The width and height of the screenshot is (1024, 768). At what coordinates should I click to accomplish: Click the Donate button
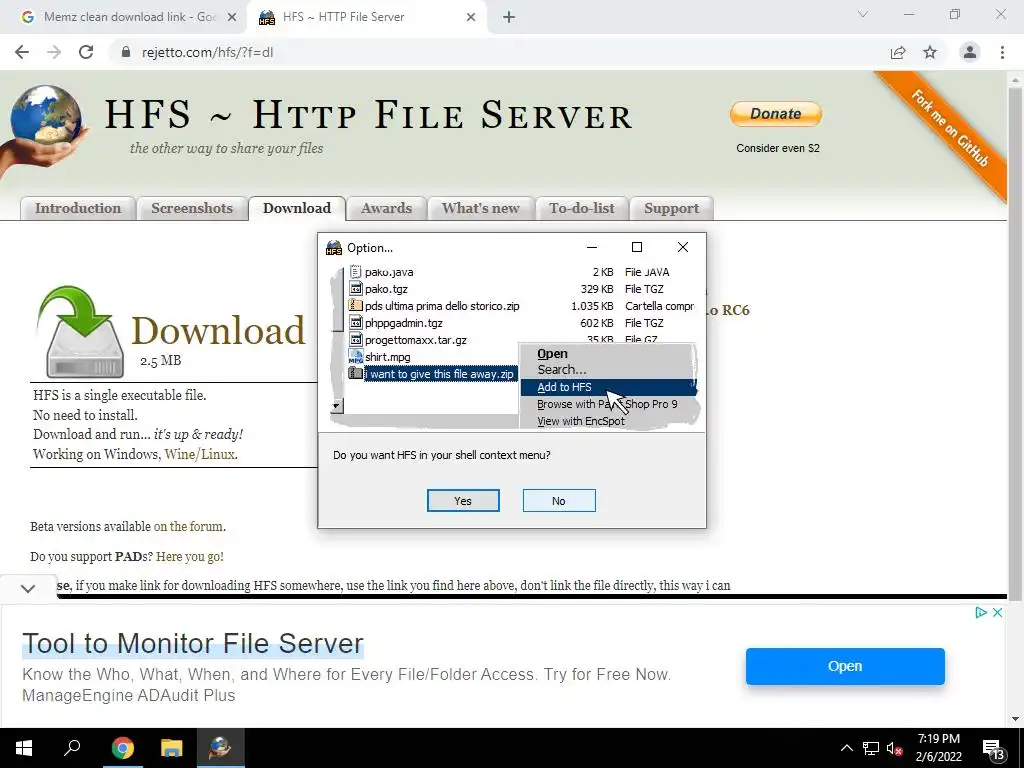pos(775,114)
